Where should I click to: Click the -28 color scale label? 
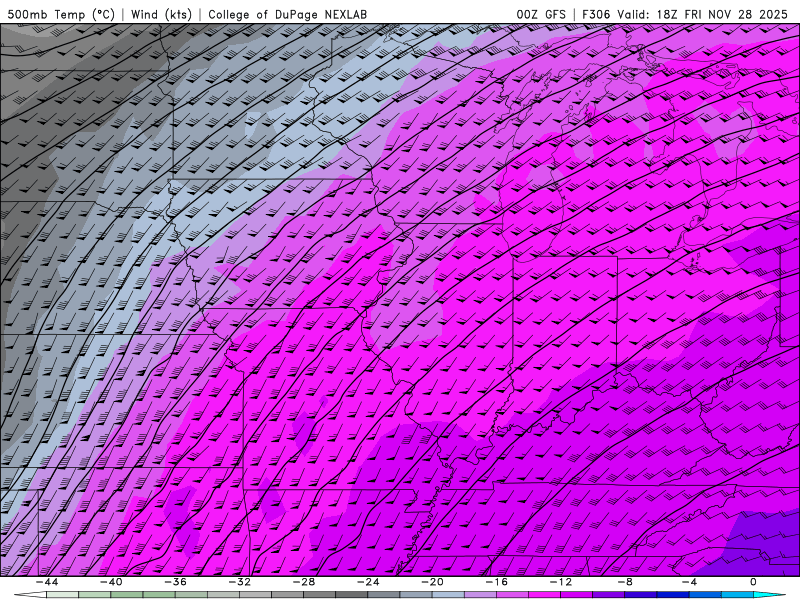click(304, 582)
